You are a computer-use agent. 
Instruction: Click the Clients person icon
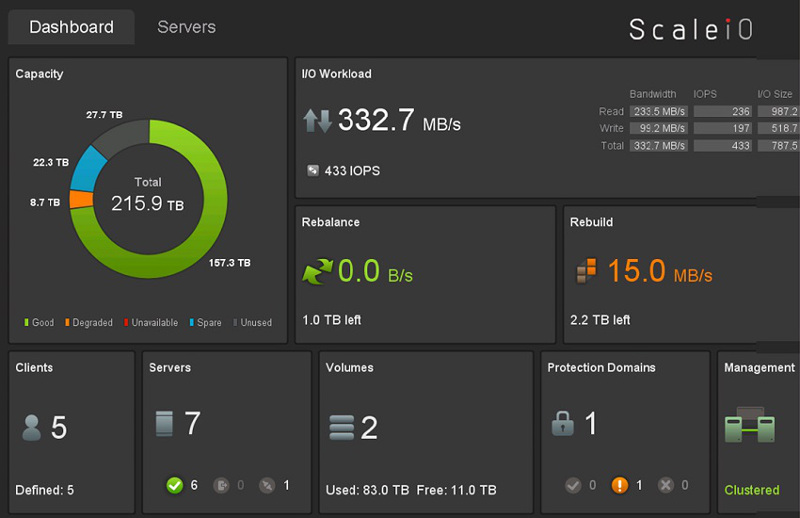[32, 427]
